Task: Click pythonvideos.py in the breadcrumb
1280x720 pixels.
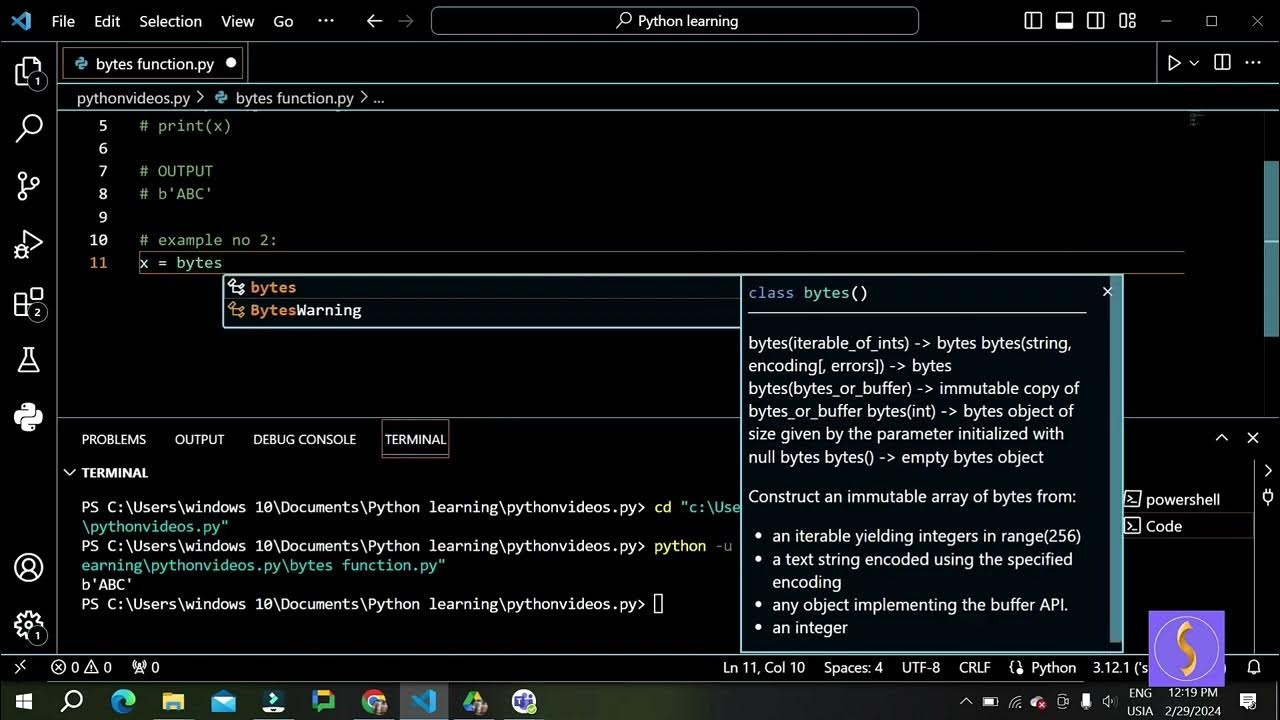Action: [x=133, y=98]
